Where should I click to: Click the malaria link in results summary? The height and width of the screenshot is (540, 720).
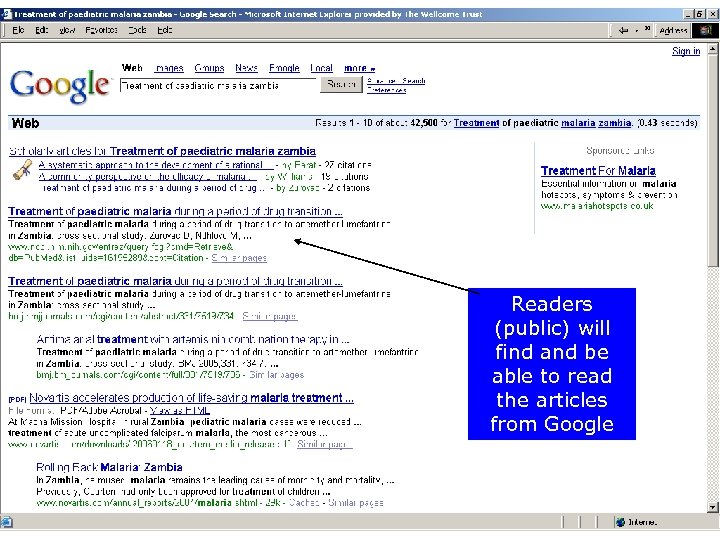point(578,123)
